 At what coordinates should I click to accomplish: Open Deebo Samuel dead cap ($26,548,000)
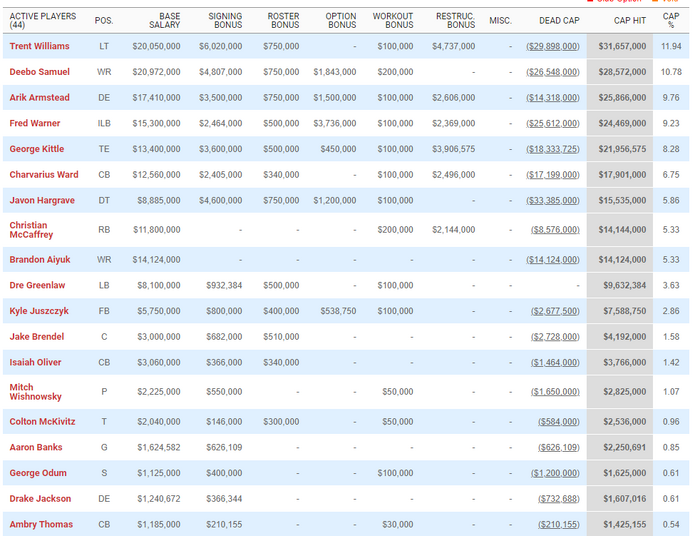pos(553,72)
